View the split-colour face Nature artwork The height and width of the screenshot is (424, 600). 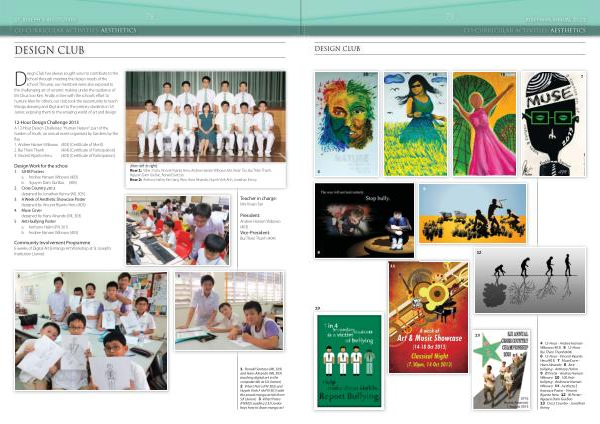point(346,124)
